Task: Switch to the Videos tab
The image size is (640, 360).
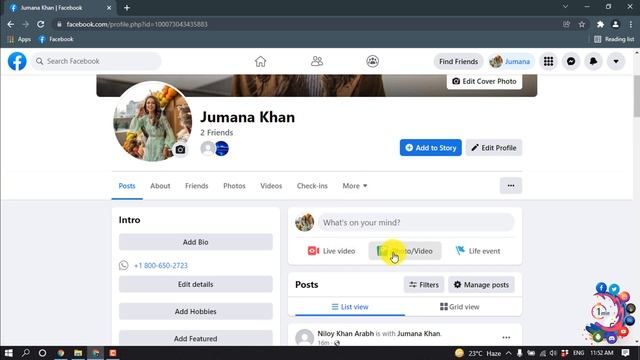Action: point(271,186)
